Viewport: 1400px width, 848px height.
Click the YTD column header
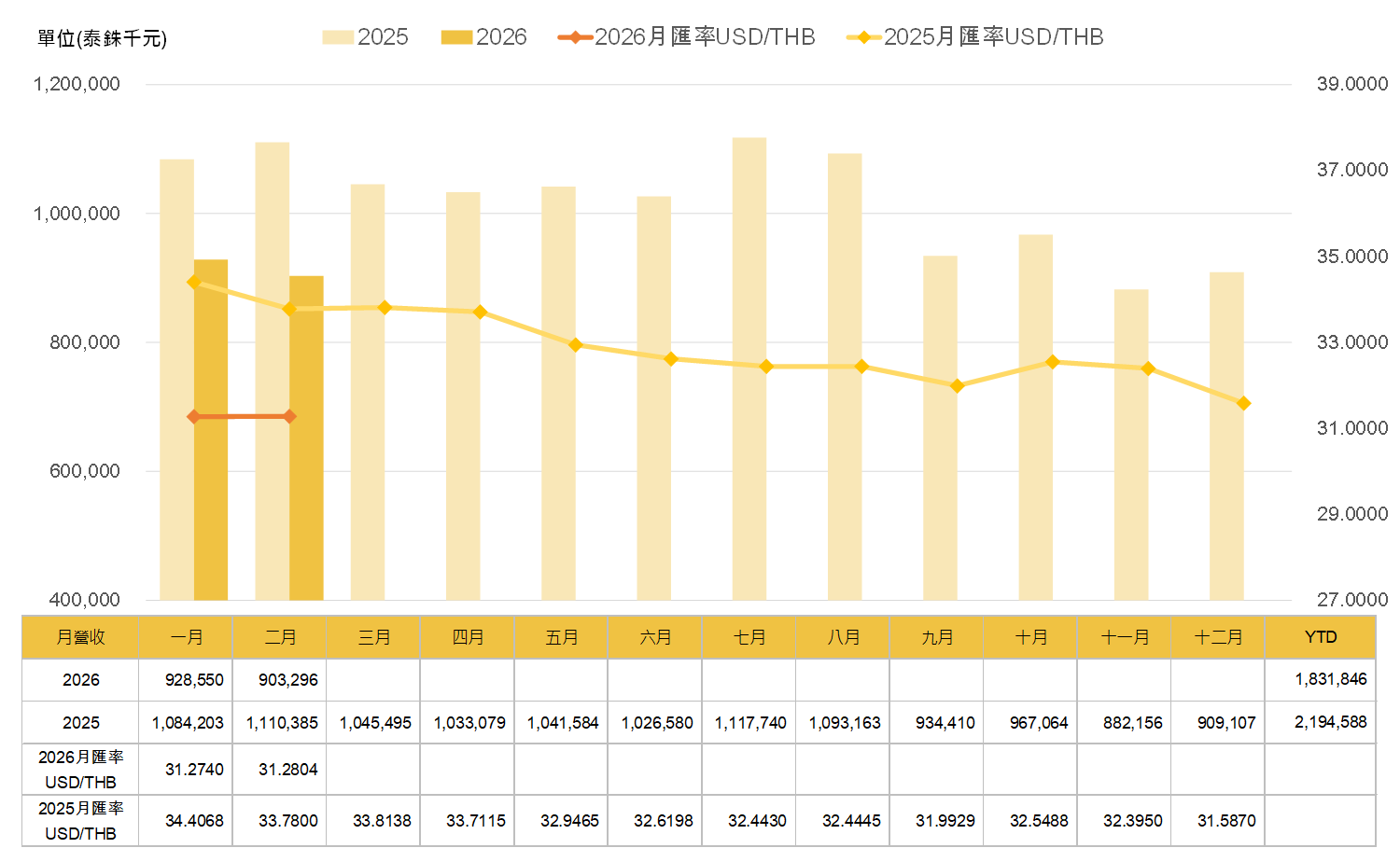click(1320, 637)
